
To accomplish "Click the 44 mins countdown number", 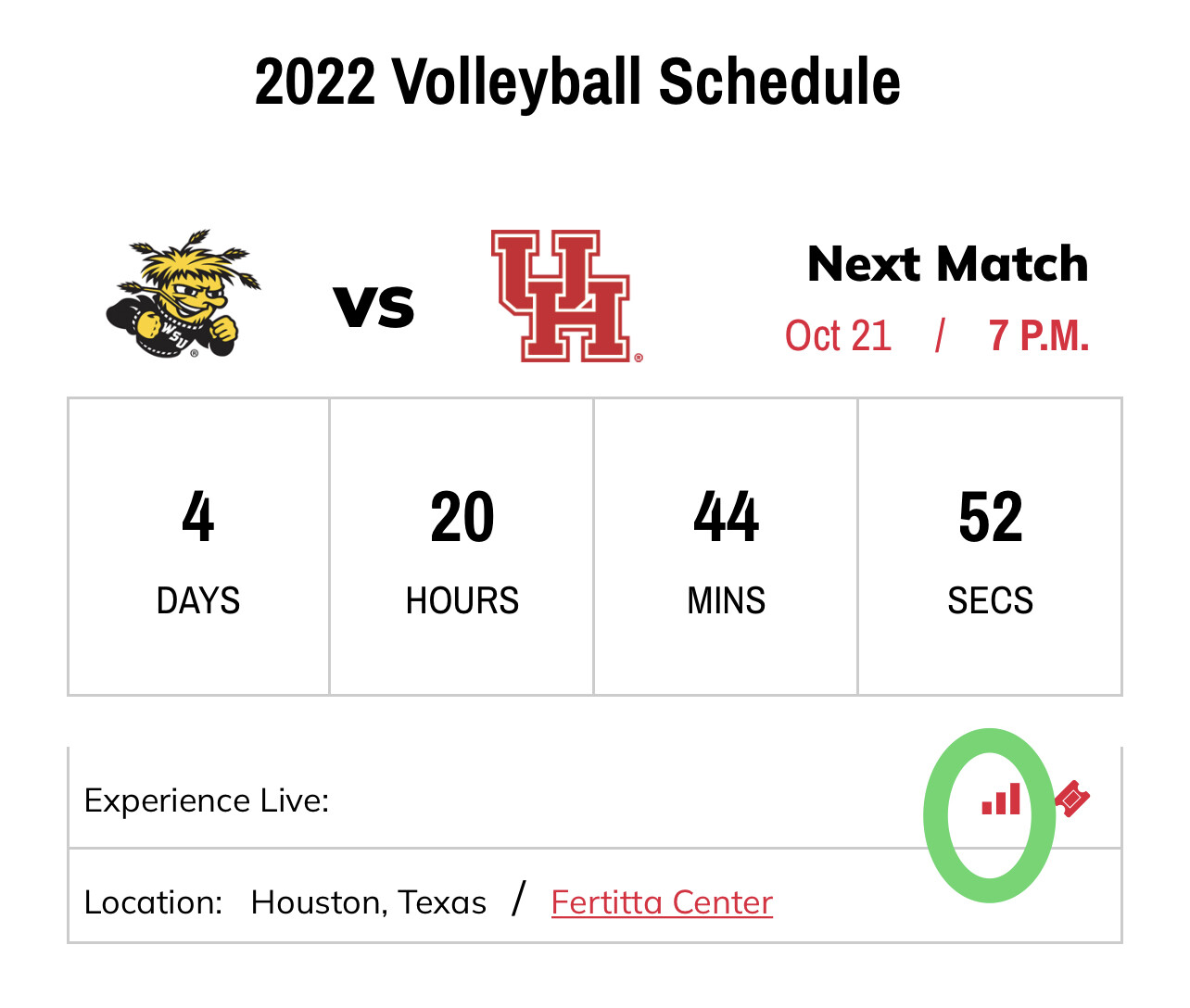I will (x=727, y=517).
